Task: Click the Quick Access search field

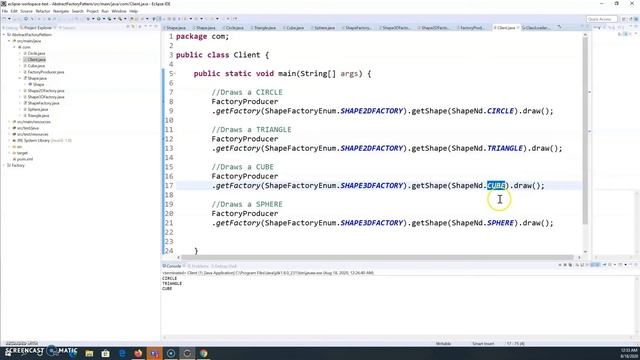Action: point(601,19)
